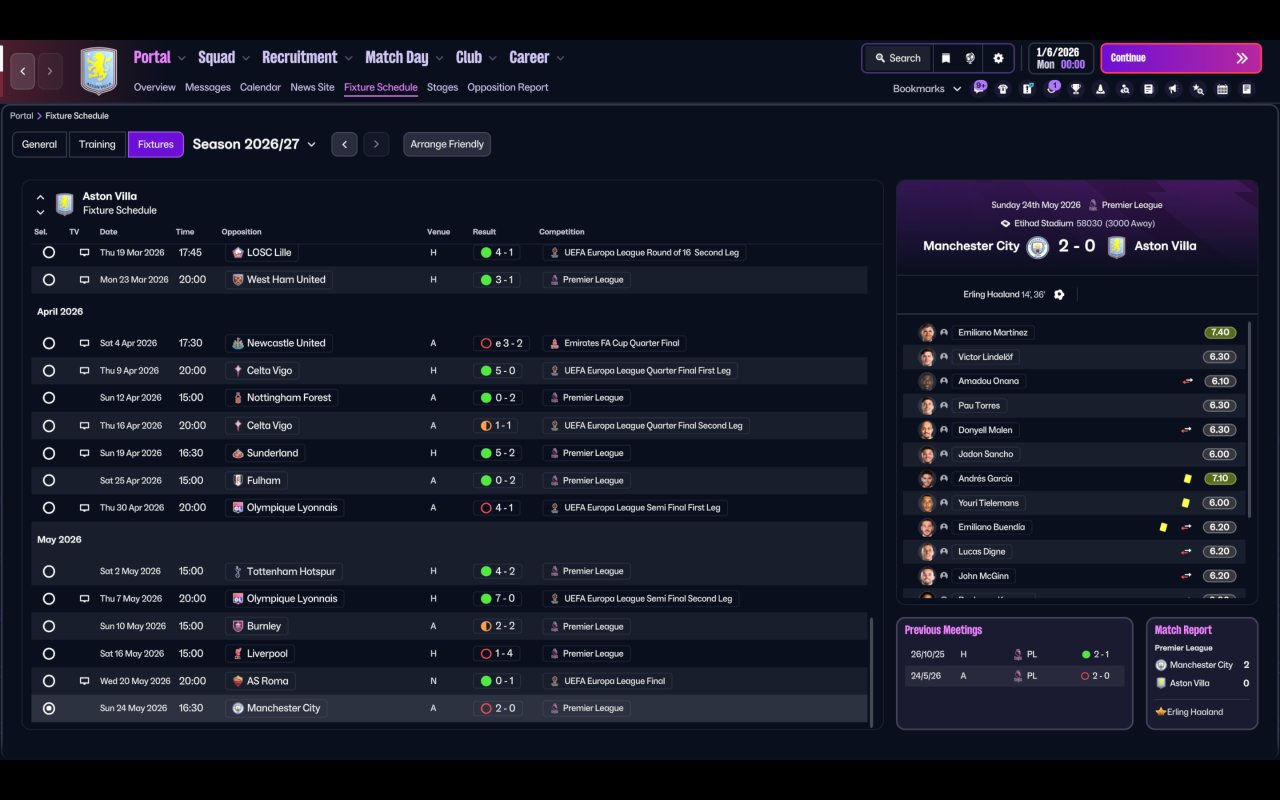The image size is (1280, 800).
Task: Open the globe world icon in top bar
Action: pos(970,58)
